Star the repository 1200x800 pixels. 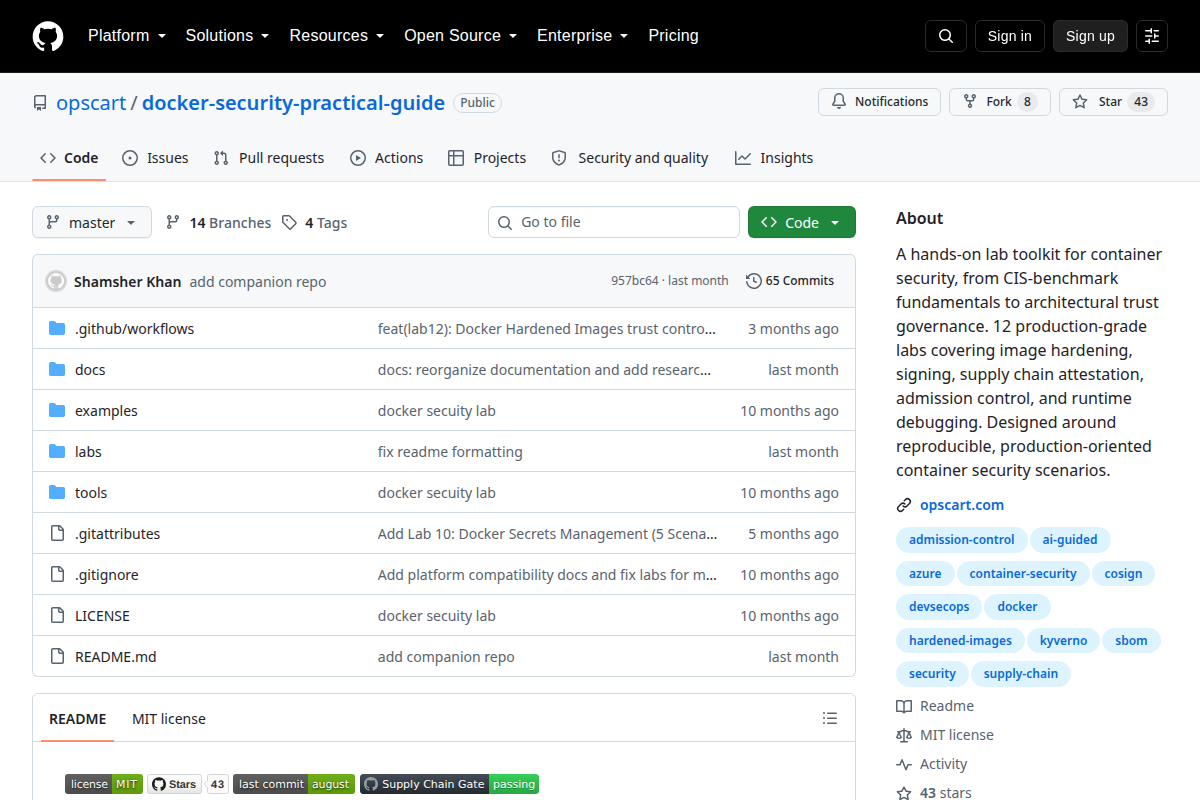point(1113,102)
